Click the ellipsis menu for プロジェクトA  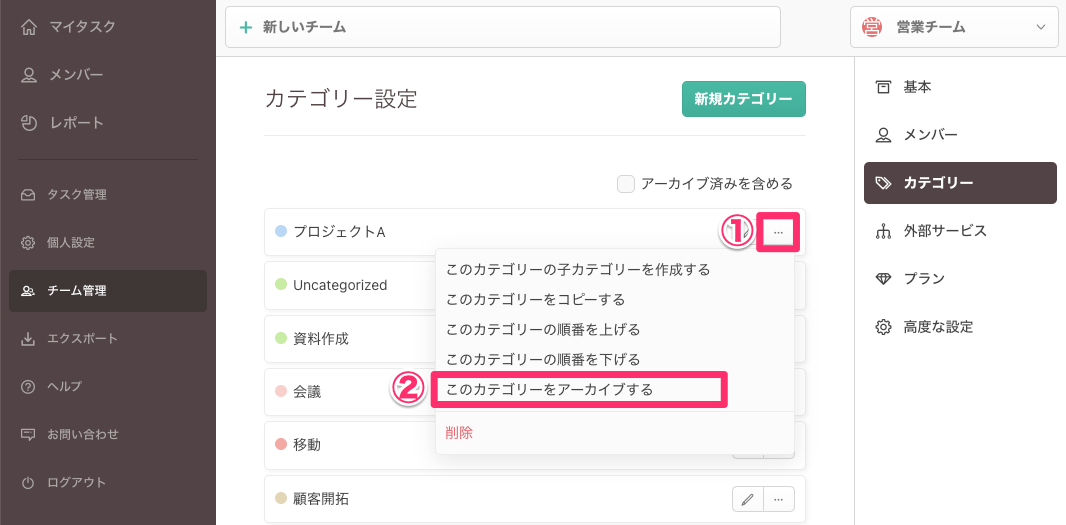(x=778, y=232)
